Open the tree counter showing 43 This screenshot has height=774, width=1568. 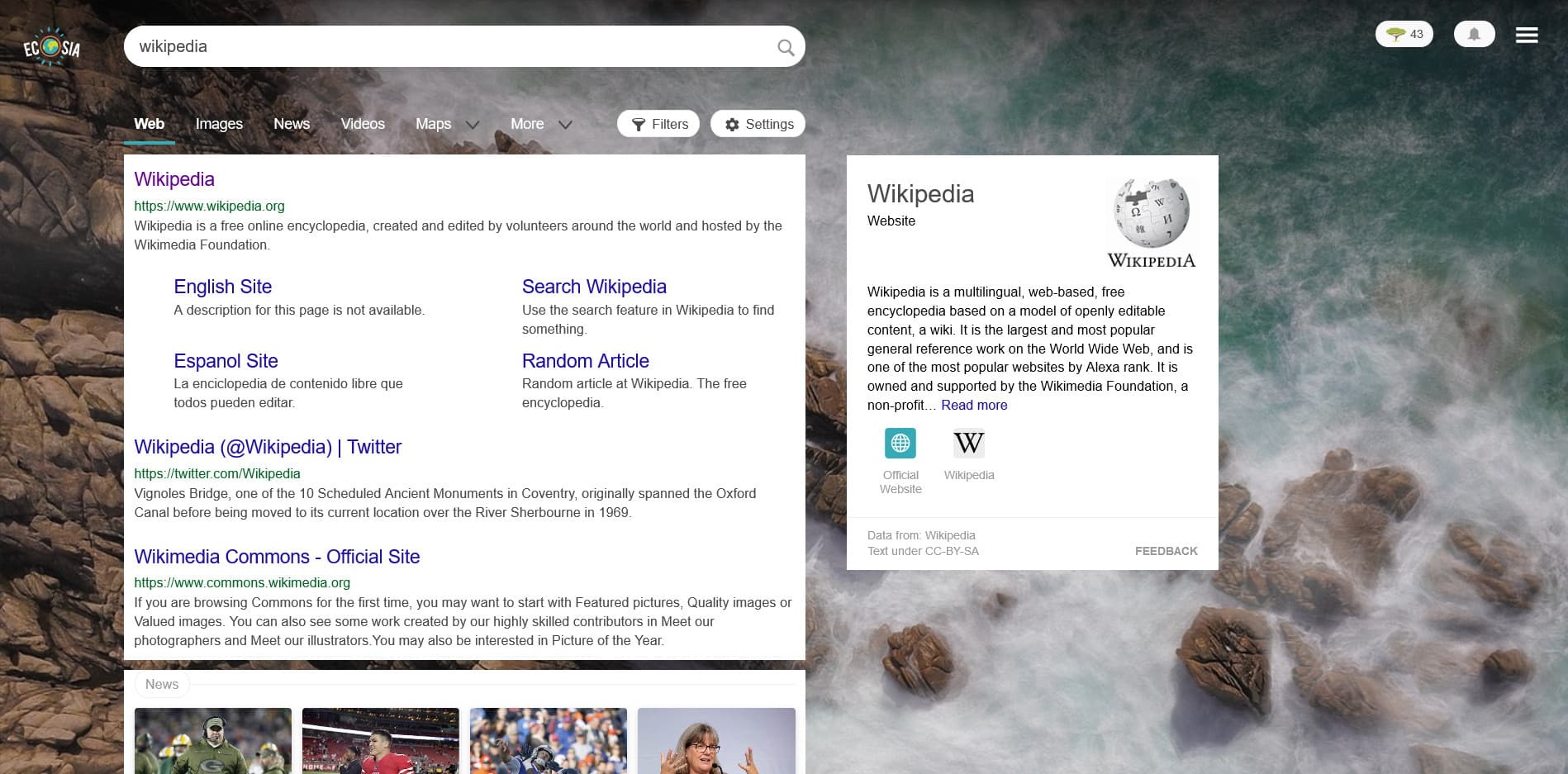point(1404,34)
